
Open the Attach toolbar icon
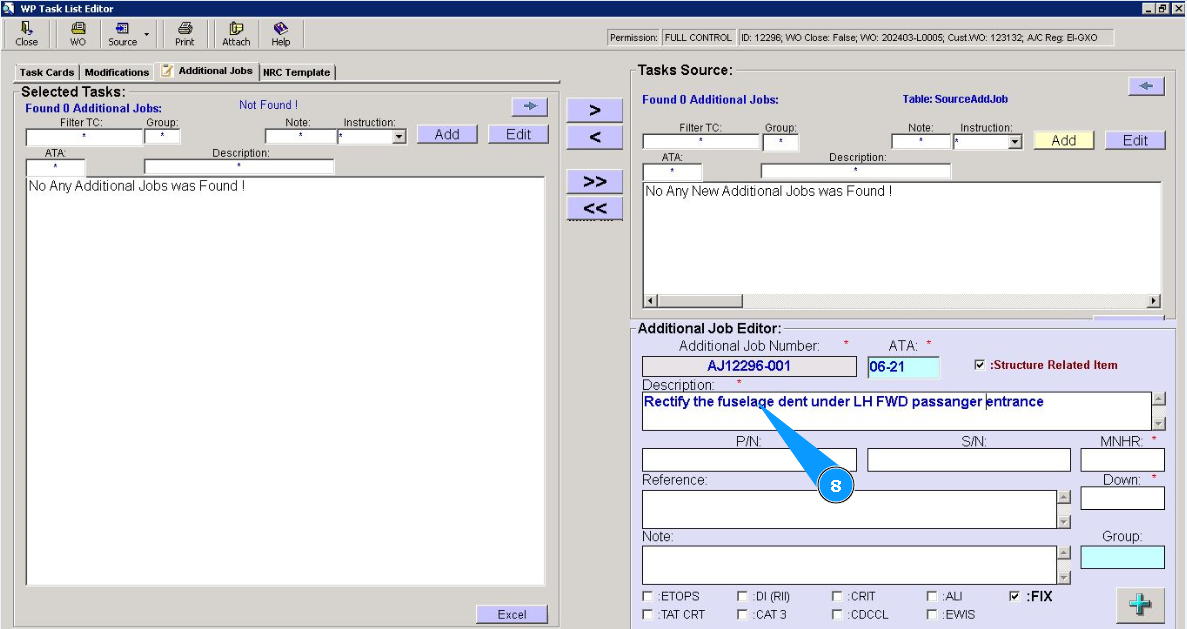[x=236, y=34]
